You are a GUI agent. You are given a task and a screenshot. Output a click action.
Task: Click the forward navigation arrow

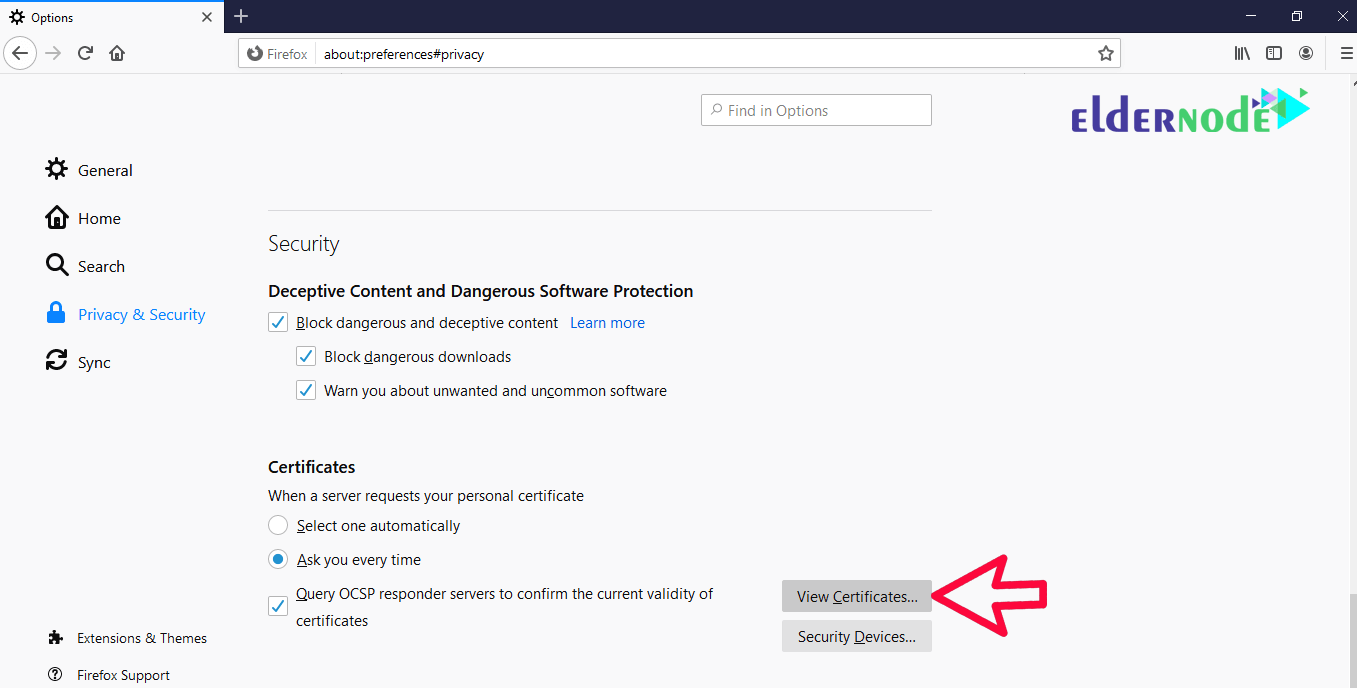pyautogui.click(x=53, y=53)
